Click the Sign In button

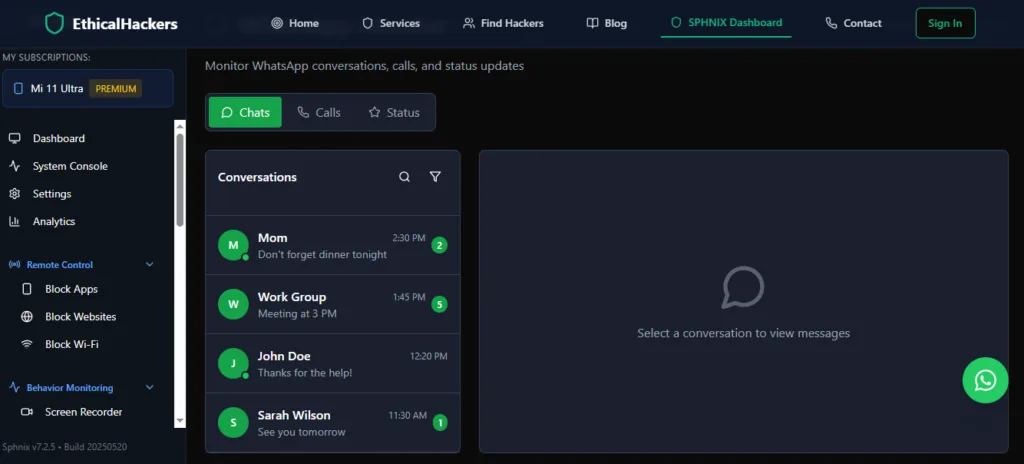click(x=945, y=24)
